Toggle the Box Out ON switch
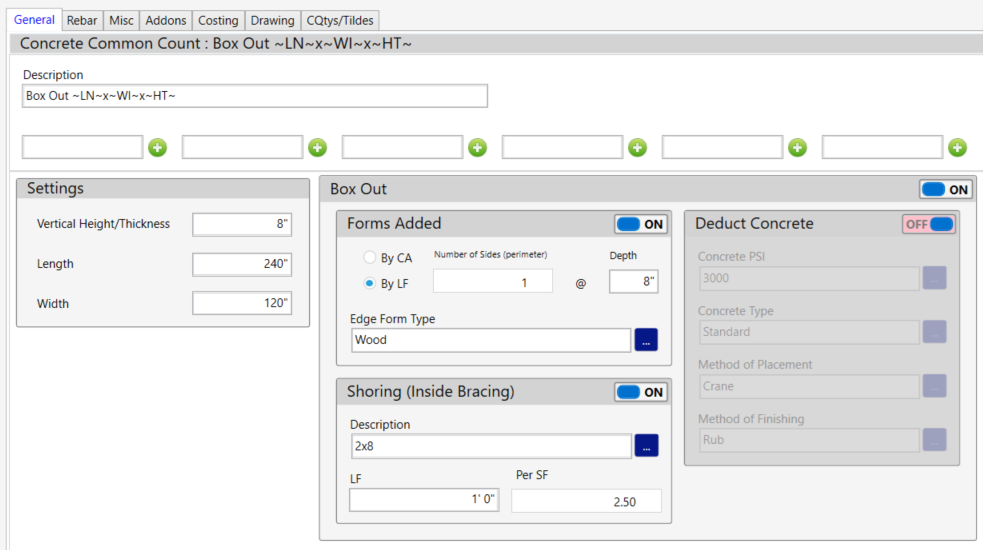 pos(946,190)
